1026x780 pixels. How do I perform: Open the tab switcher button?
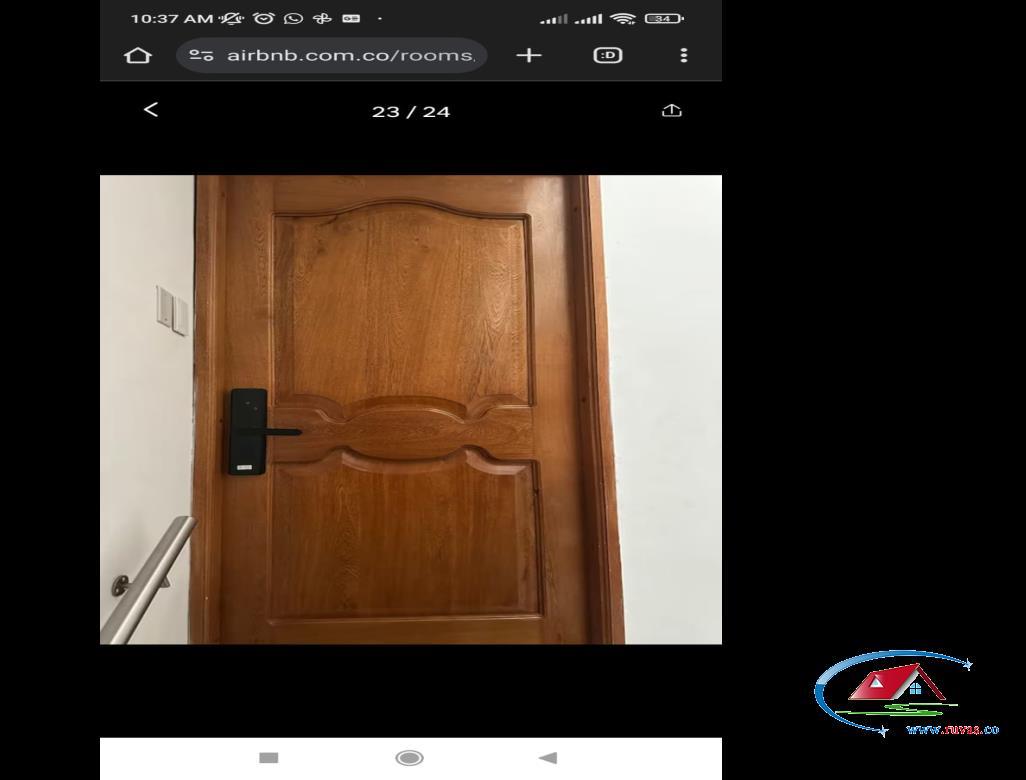(x=608, y=56)
